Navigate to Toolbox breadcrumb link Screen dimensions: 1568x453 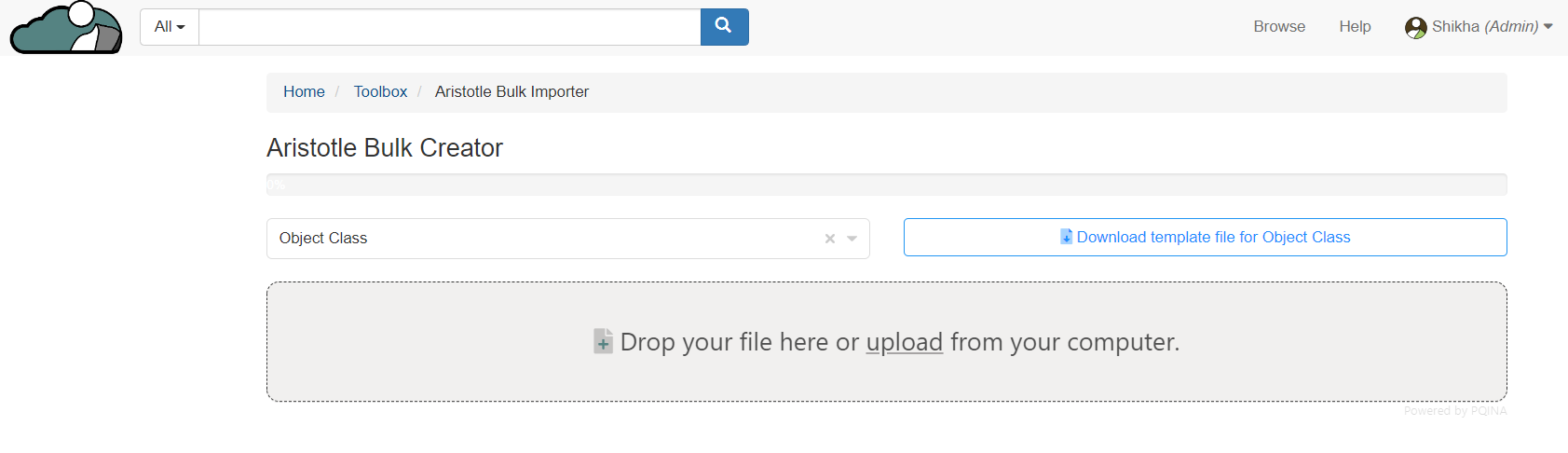[380, 91]
